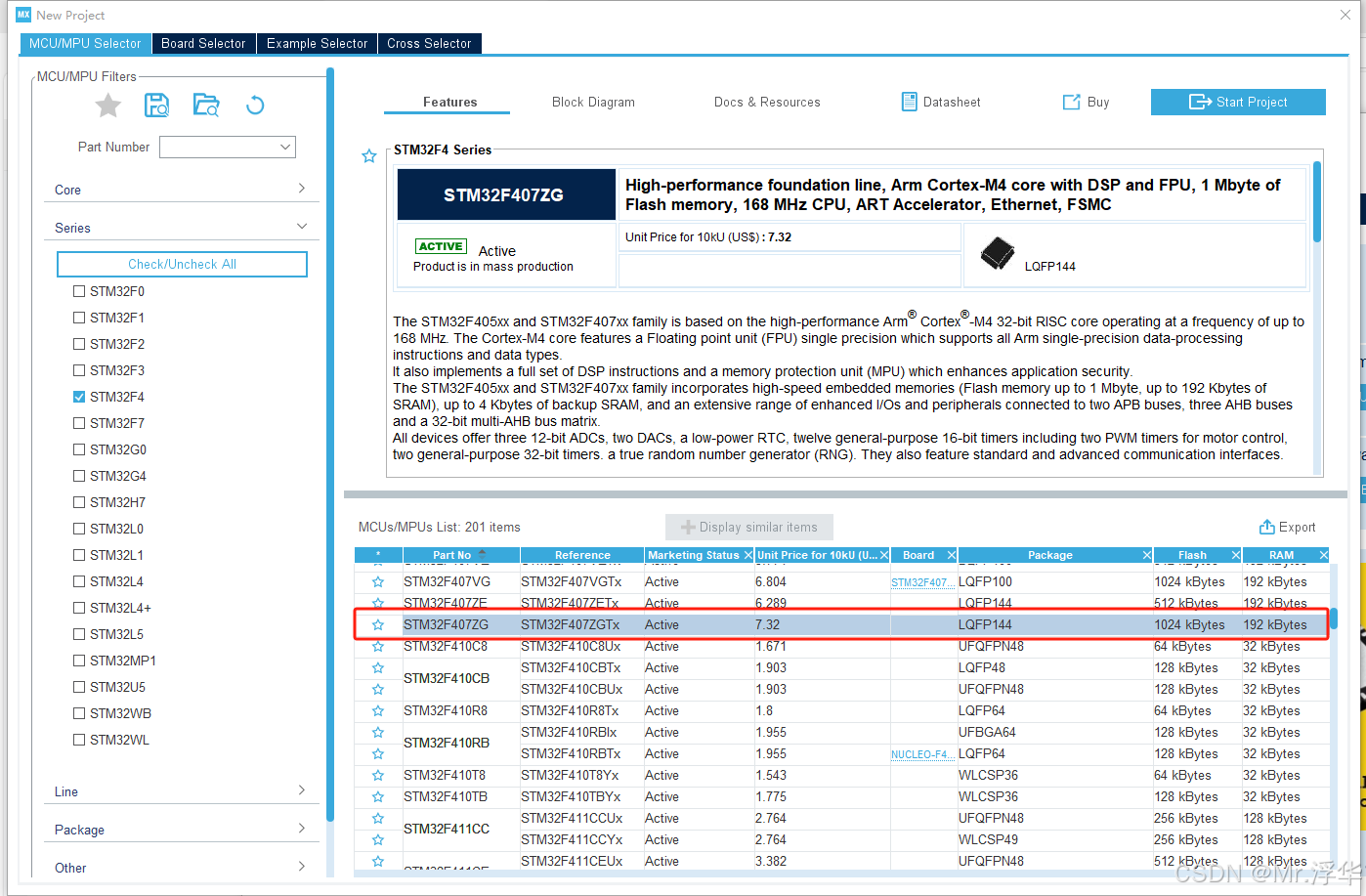Switch to the Board Selector tab

point(203,43)
